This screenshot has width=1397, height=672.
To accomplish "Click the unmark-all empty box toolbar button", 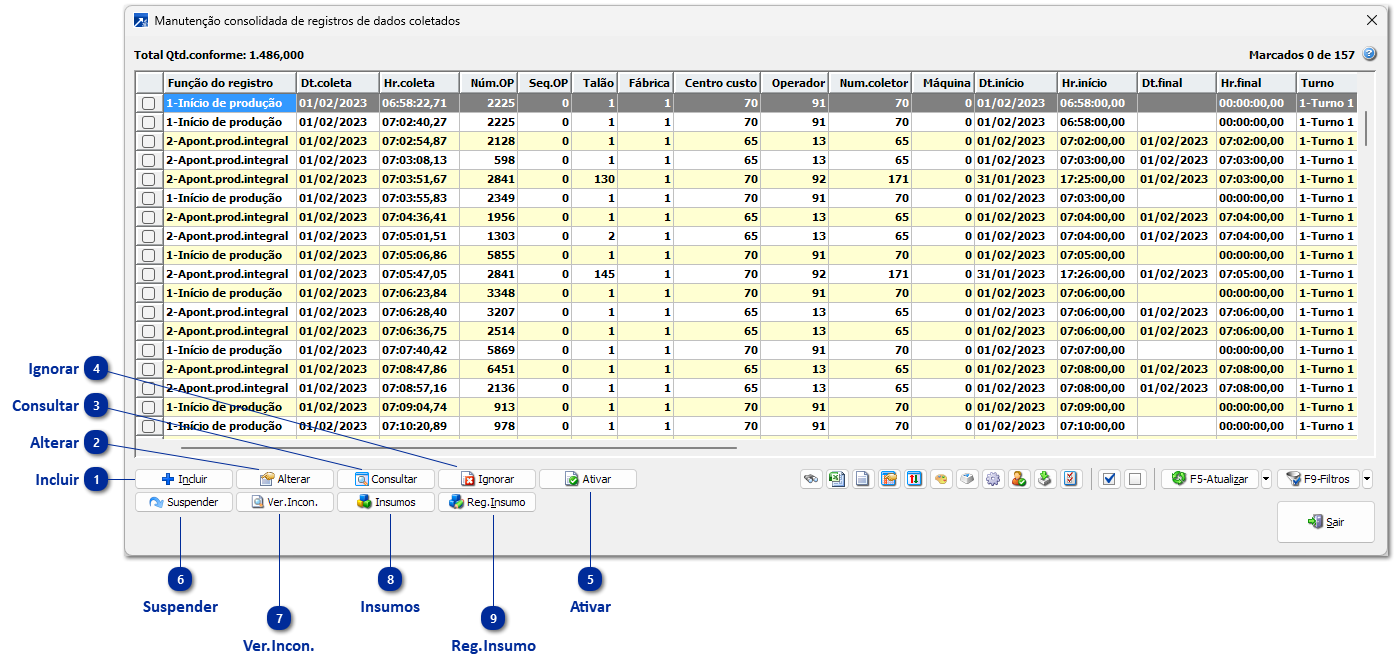I will click(x=1134, y=479).
